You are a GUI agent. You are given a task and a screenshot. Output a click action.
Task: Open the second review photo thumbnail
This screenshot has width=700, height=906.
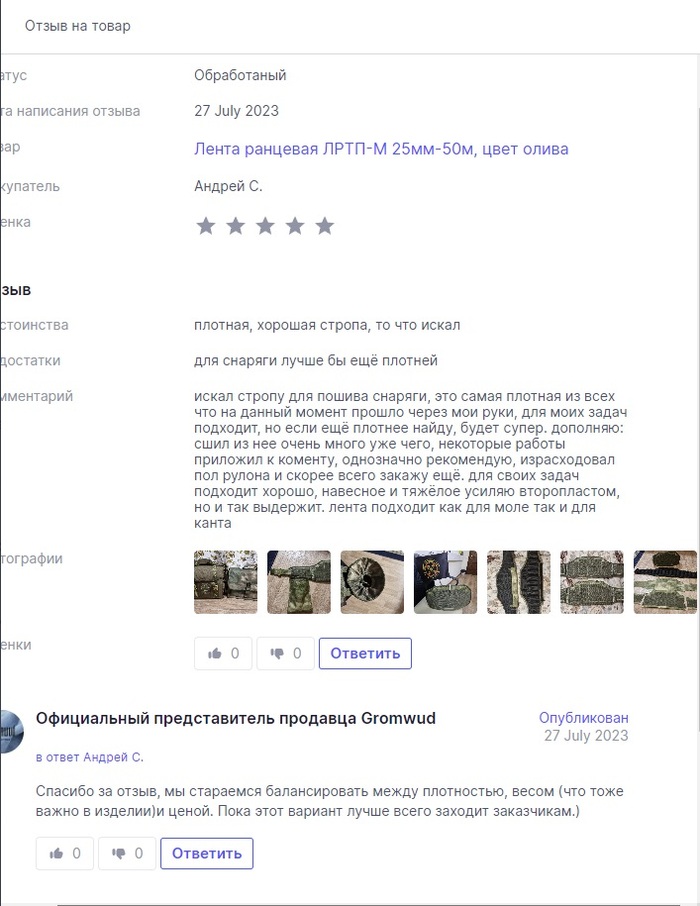click(299, 582)
